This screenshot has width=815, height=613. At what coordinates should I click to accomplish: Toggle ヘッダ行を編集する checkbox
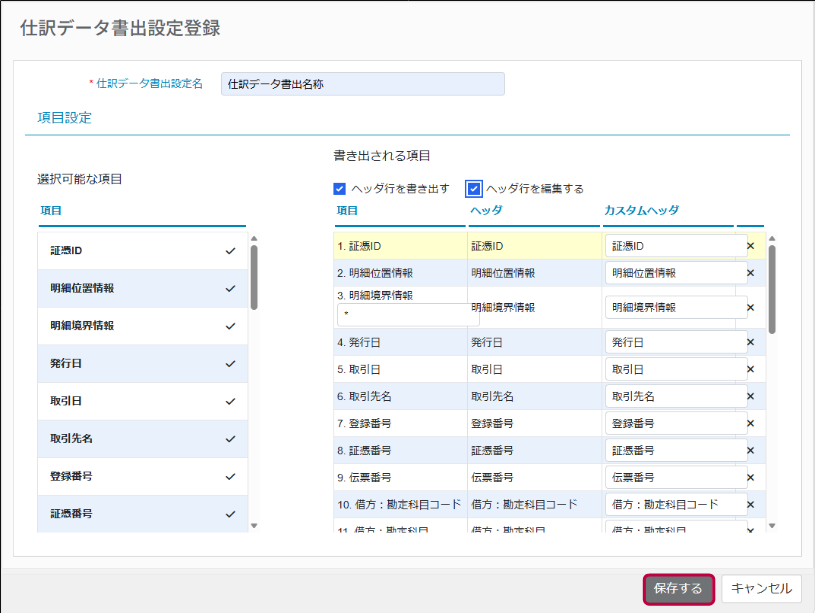474,189
